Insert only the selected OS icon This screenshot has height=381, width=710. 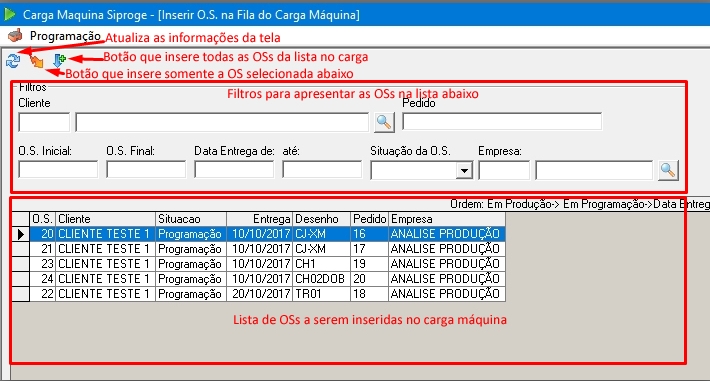point(37,61)
